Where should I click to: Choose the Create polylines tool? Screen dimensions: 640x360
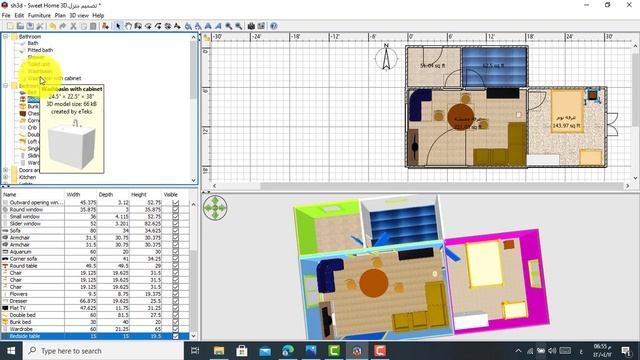click(x=158, y=26)
